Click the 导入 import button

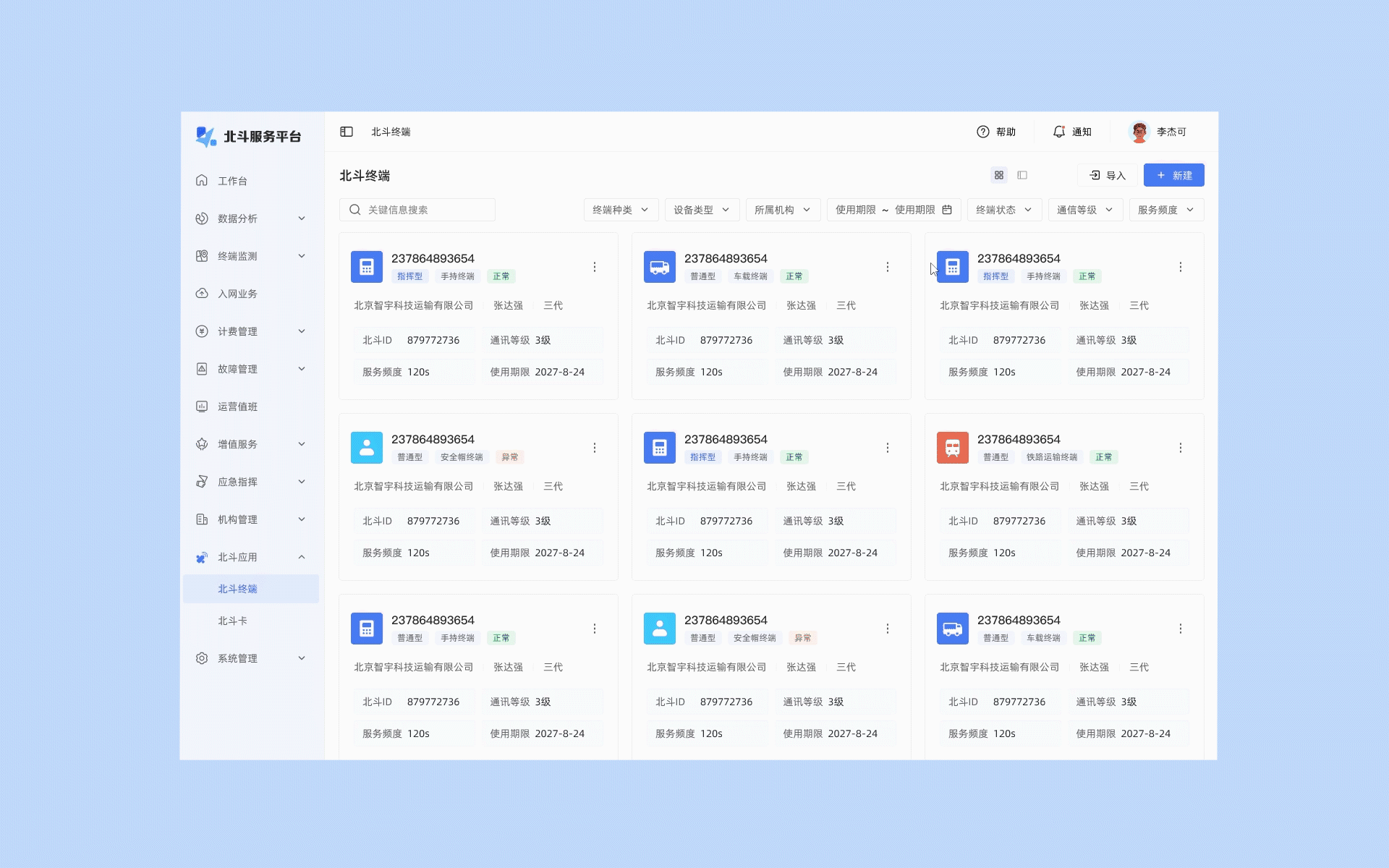tap(1107, 175)
